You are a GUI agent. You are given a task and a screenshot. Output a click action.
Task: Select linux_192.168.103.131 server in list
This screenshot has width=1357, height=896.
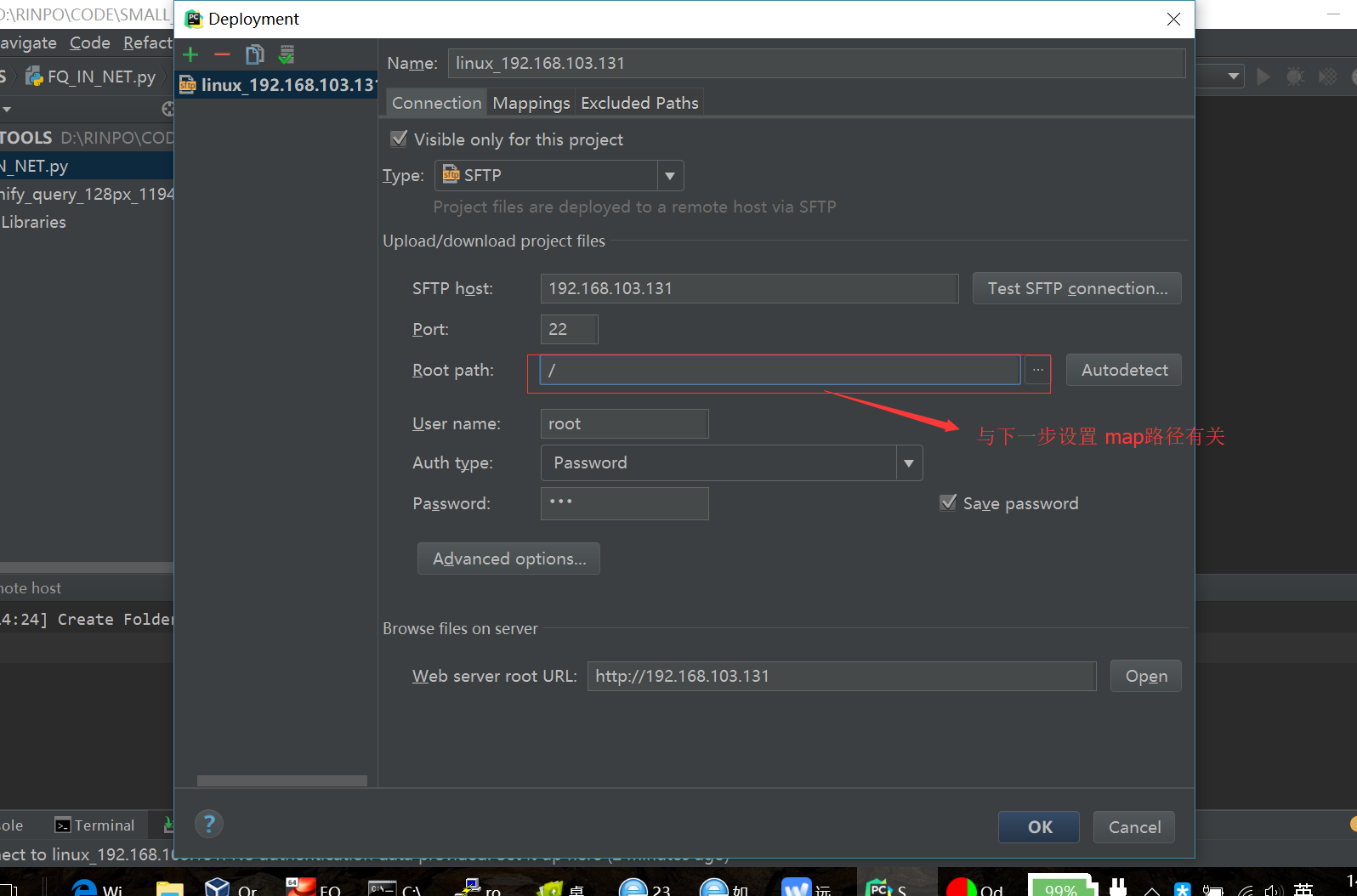278,85
